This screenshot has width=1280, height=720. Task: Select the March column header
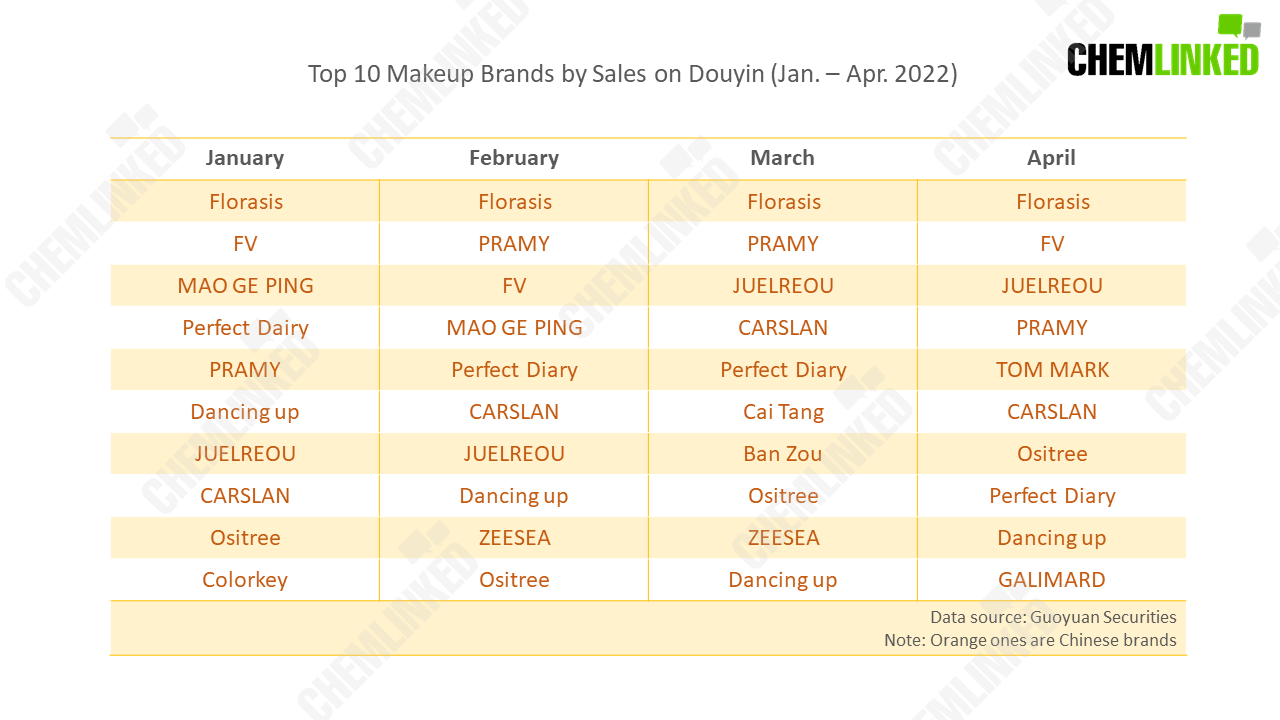pyautogui.click(x=783, y=158)
